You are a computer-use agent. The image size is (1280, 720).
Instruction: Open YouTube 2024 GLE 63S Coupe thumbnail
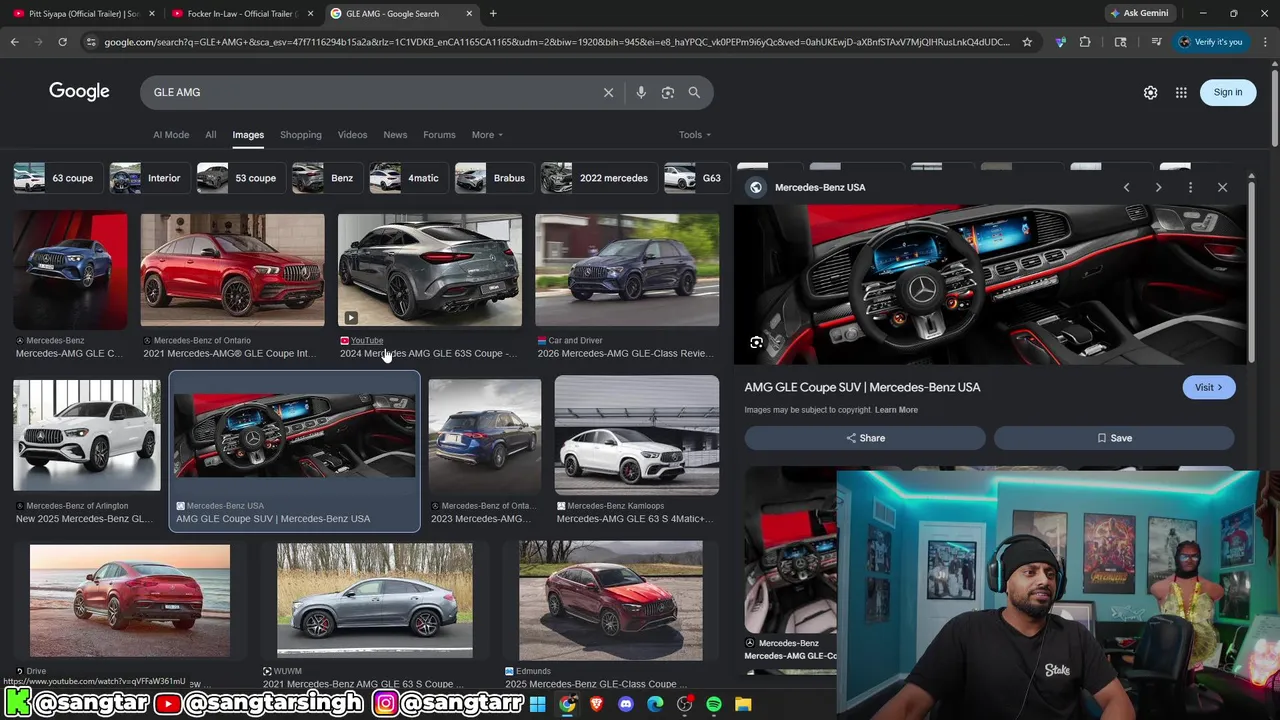point(430,270)
